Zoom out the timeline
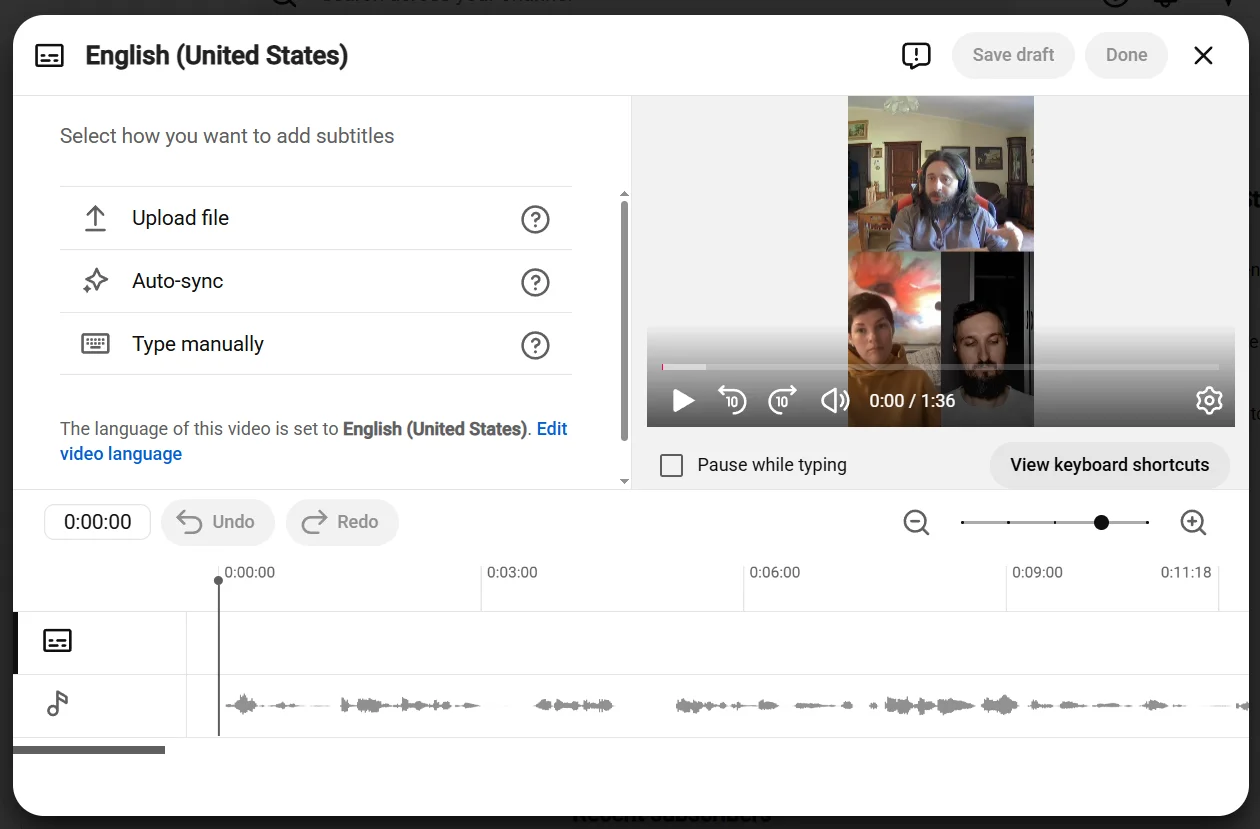This screenshot has height=829, width=1260. coord(916,522)
